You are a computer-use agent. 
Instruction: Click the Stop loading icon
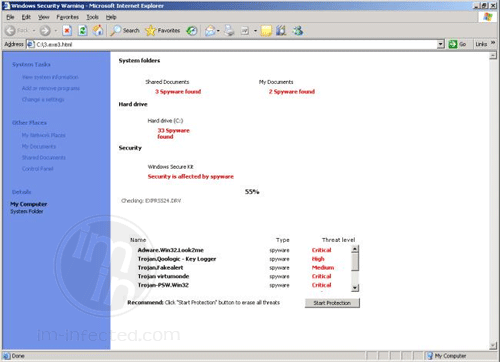tap(67, 31)
